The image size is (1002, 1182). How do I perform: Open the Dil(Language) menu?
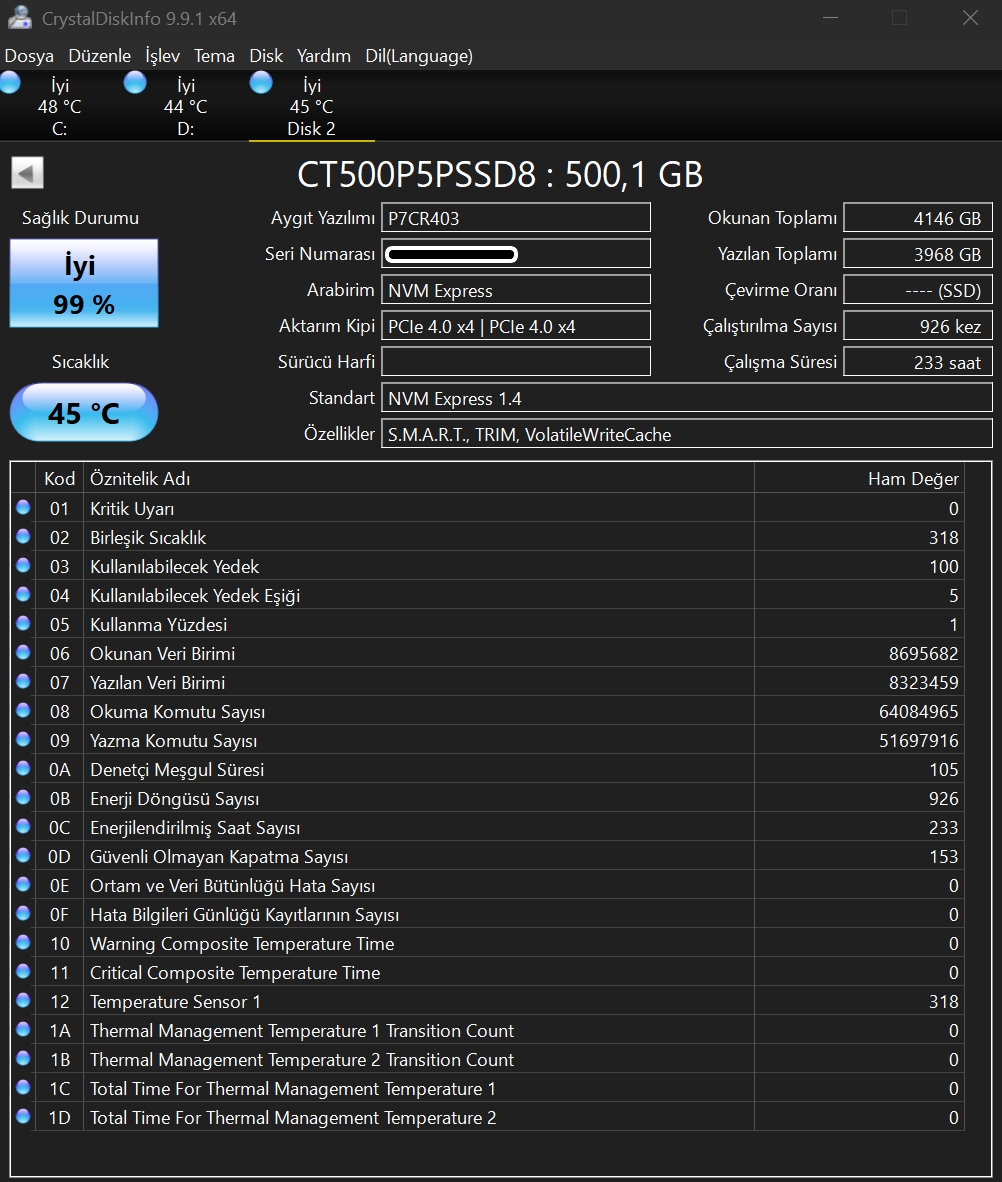[419, 56]
